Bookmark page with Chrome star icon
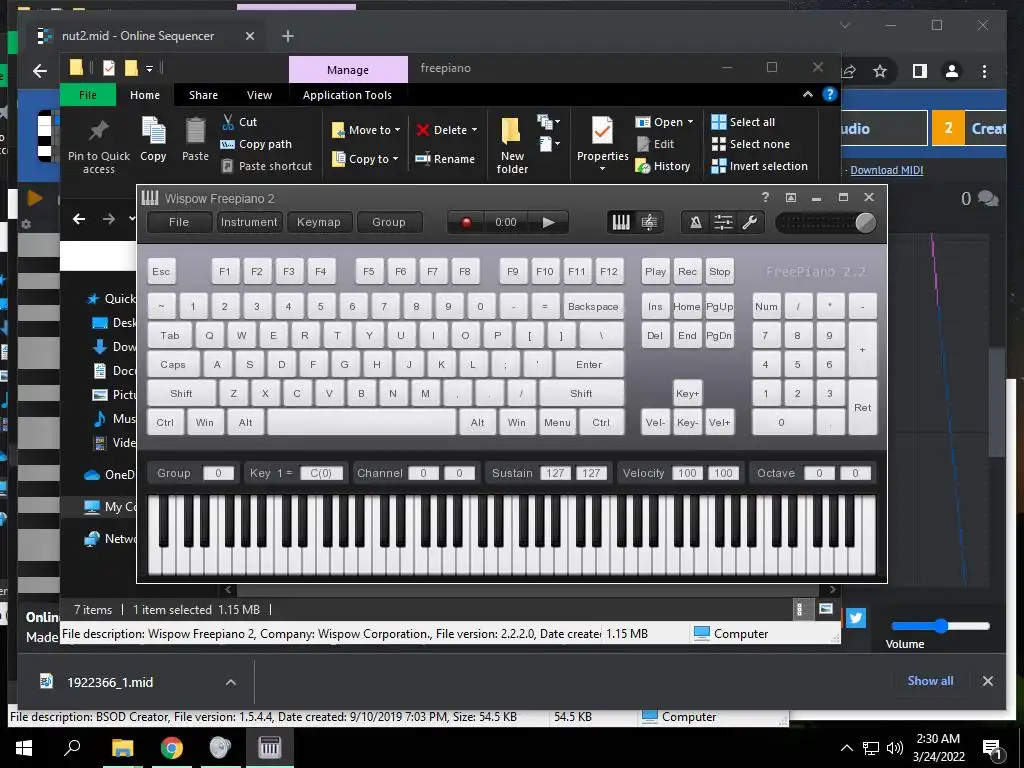The height and width of the screenshot is (768, 1024). tap(880, 71)
